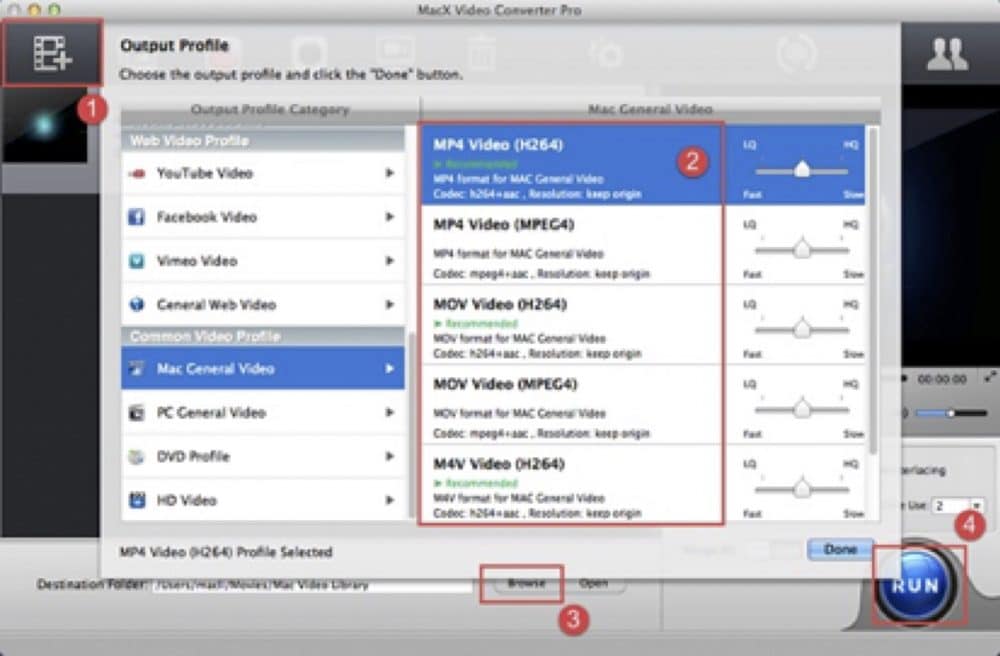Expand the General Web Video submenu arrow
Viewport: 1000px width, 656px height.
coord(389,305)
